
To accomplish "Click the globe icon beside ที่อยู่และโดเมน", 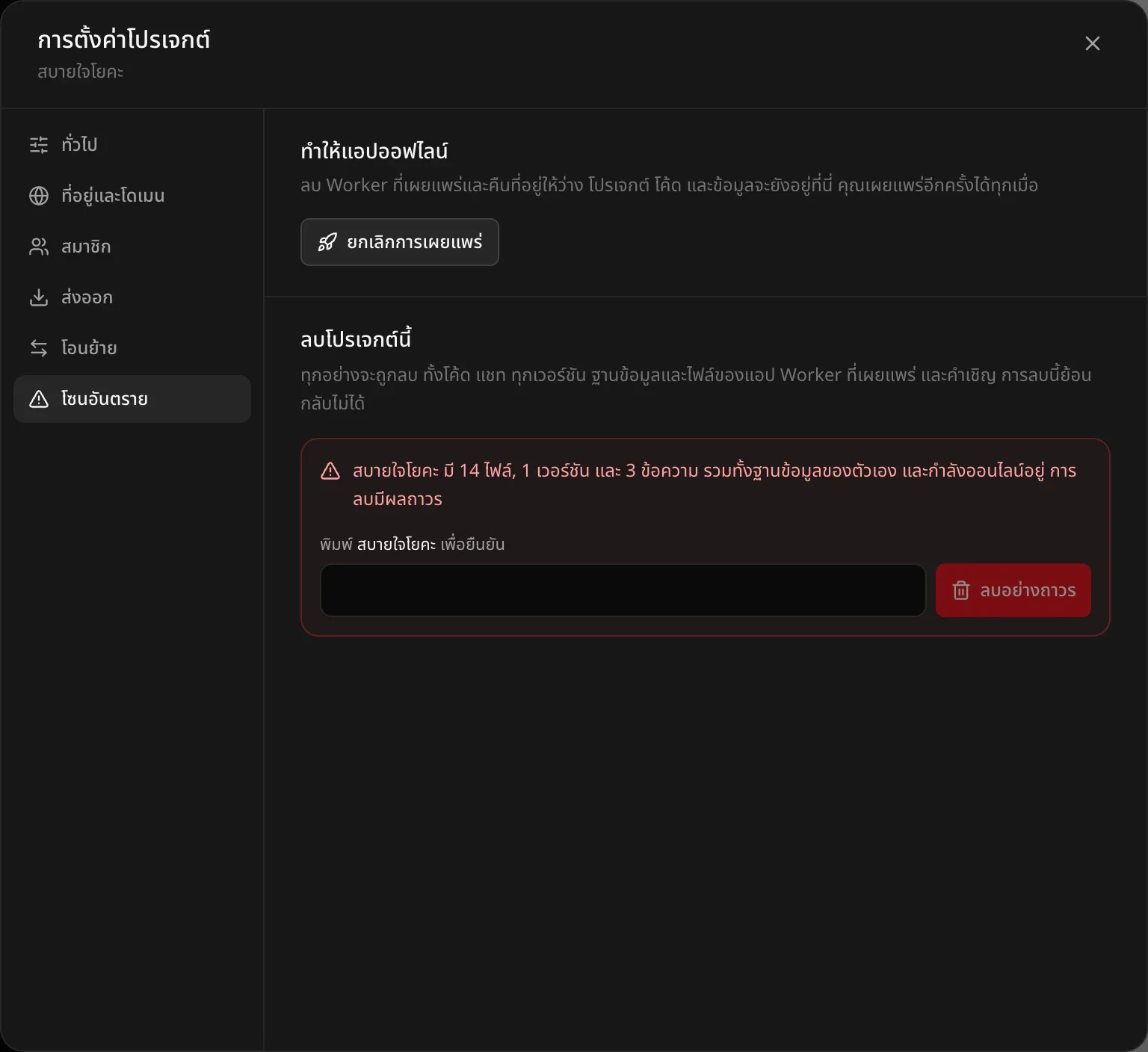I will pyautogui.click(x=39, y=195).
